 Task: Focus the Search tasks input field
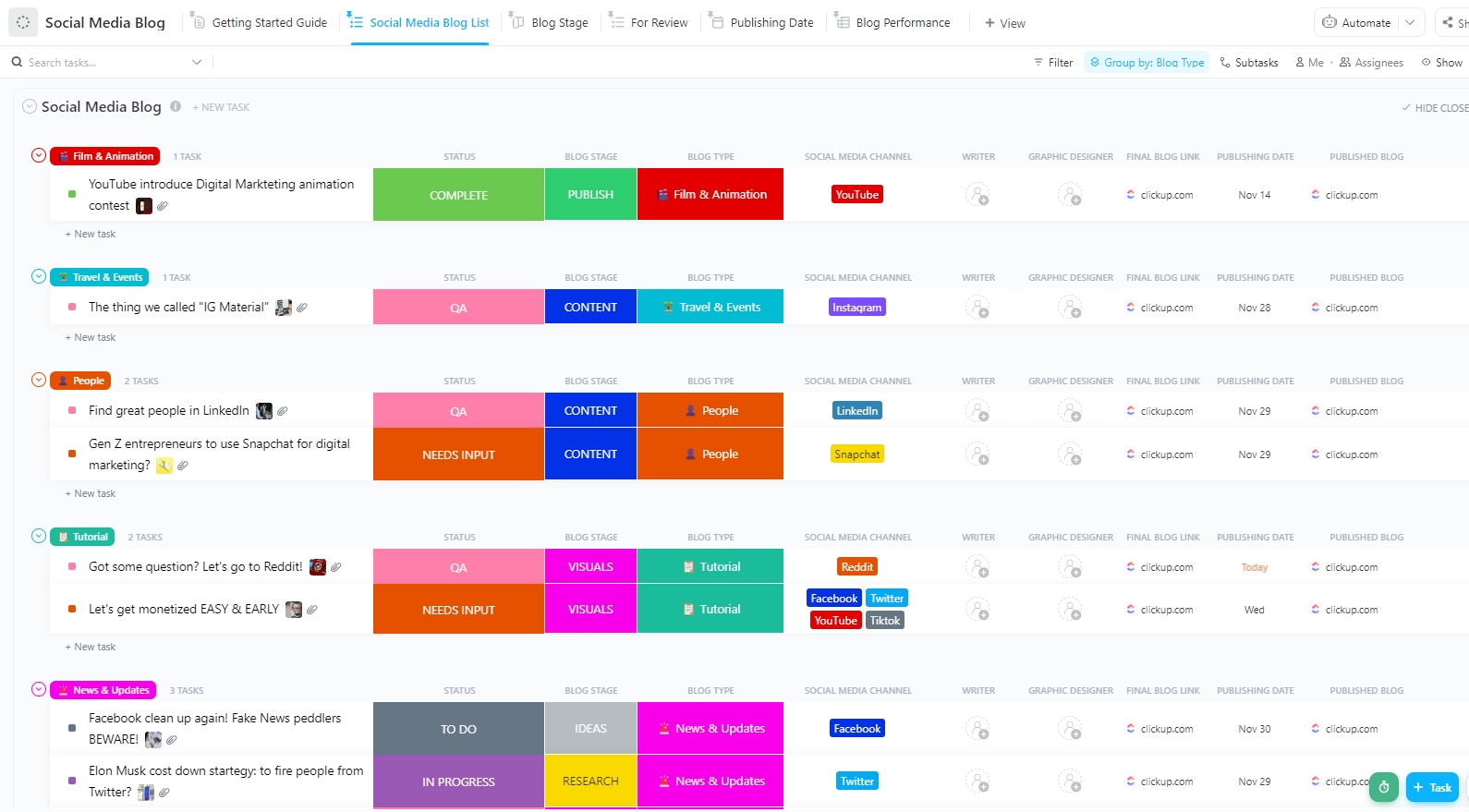[106, 62]
